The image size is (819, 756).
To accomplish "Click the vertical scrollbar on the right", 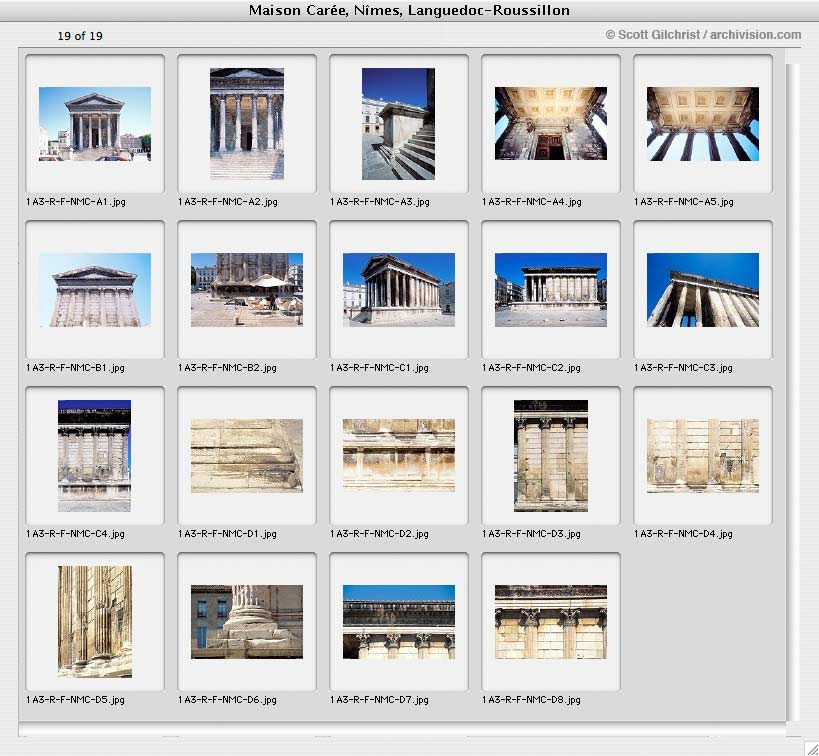I will pyautogui.click(x=792, y=392).
